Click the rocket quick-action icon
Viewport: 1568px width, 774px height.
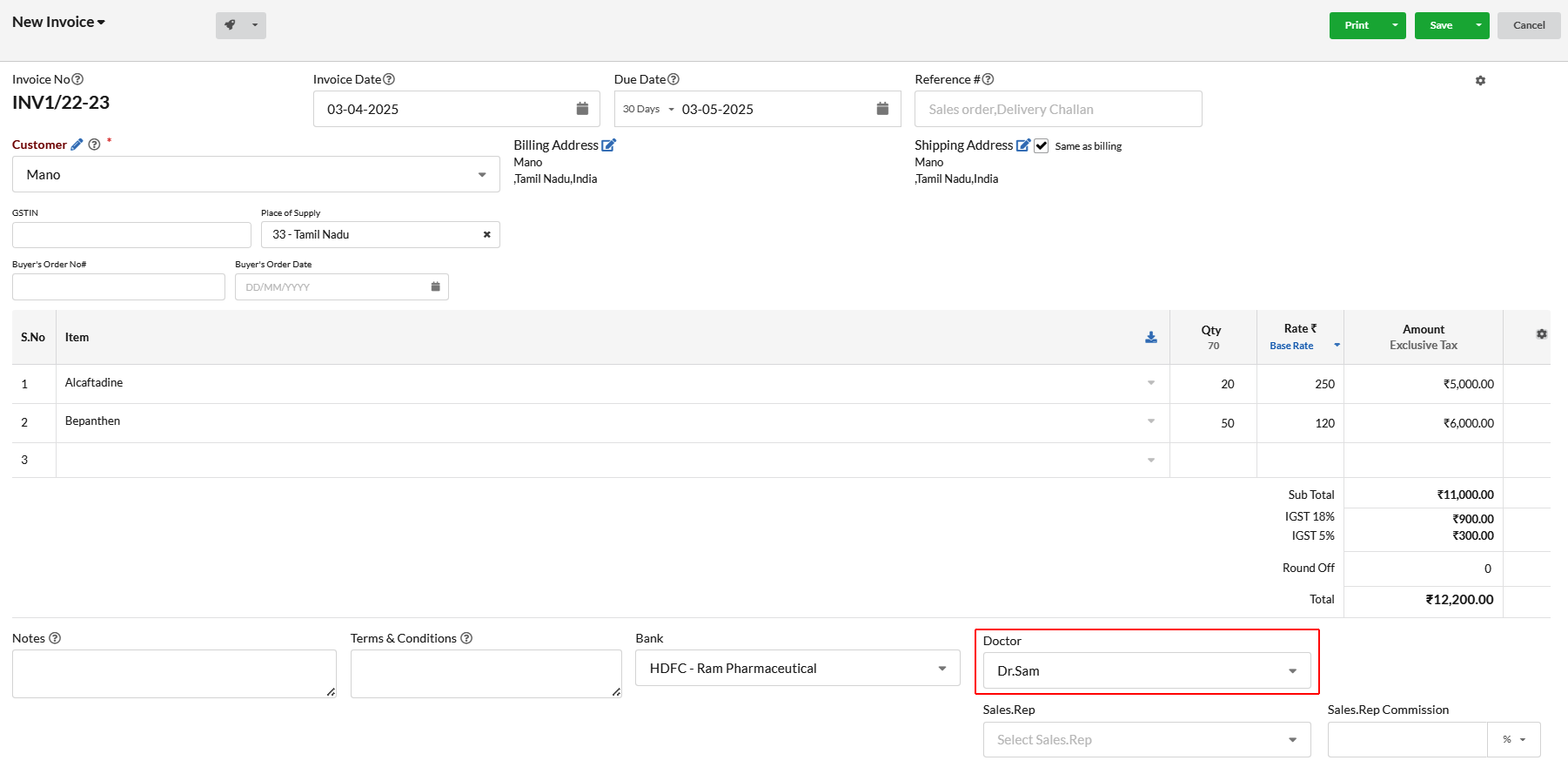point(230,25)
